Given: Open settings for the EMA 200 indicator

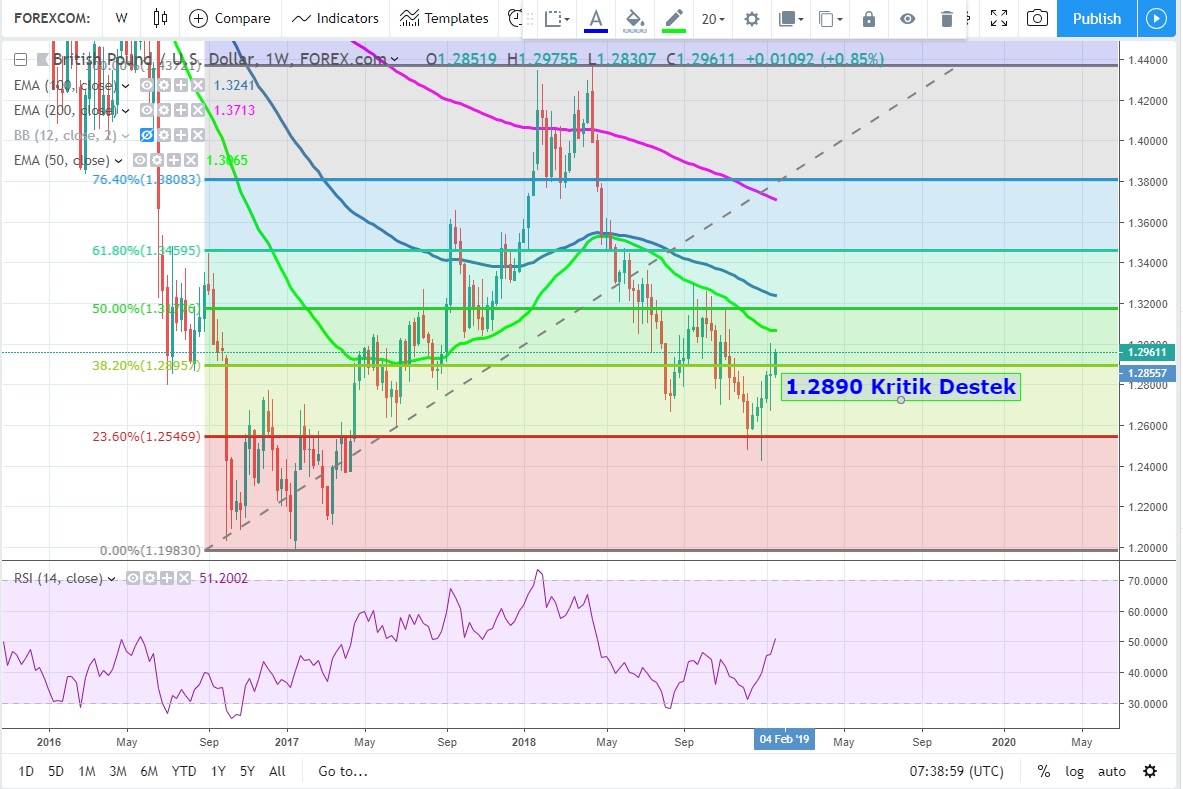Looking at the screenshot, I should pos(163,110).
